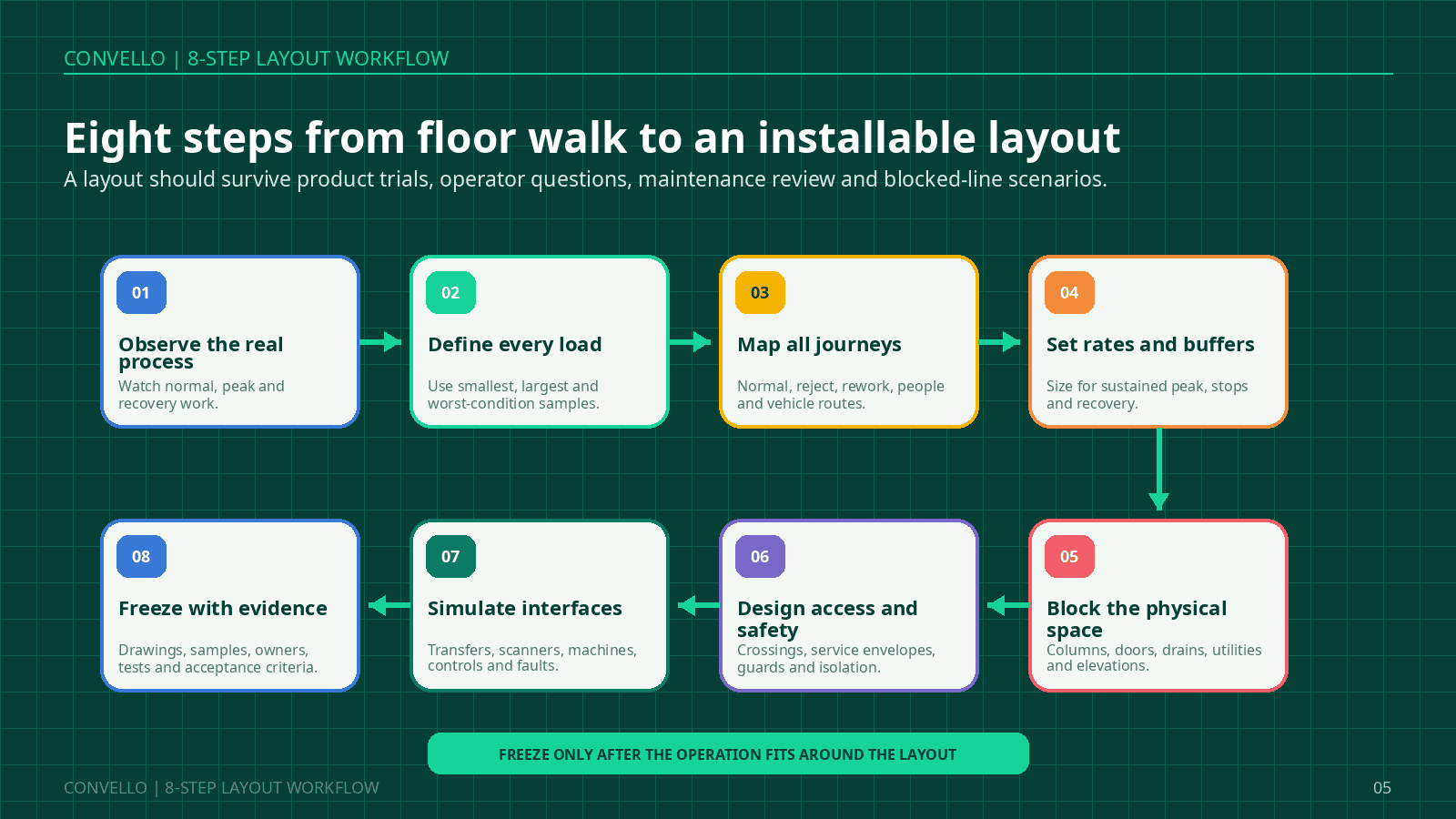Select the 'Design access and safety' heading
The height and width of the screenshot is (819, 1456).
(x=827, y=619)
